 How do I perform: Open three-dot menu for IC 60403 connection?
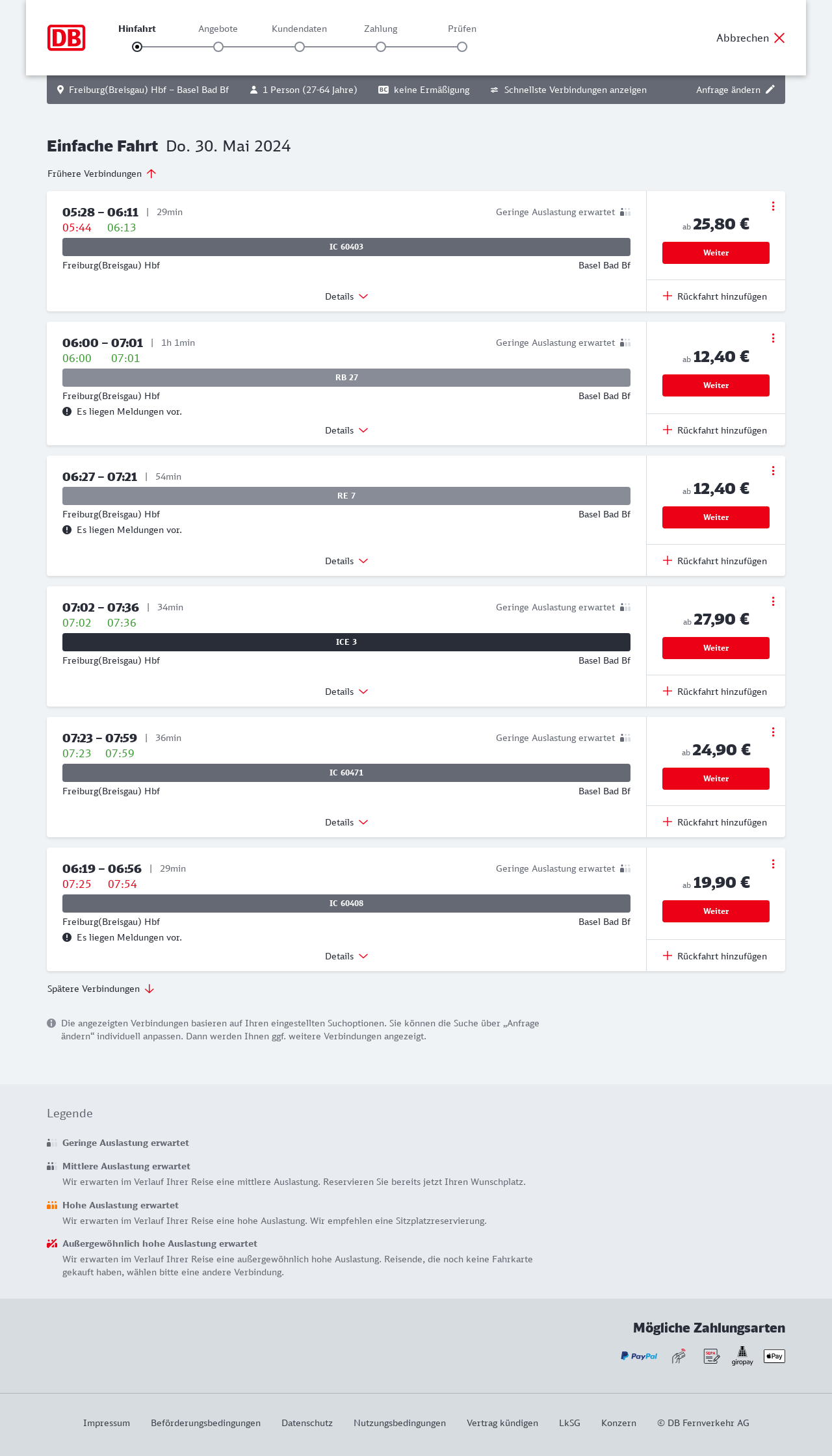tap(773, 206)
